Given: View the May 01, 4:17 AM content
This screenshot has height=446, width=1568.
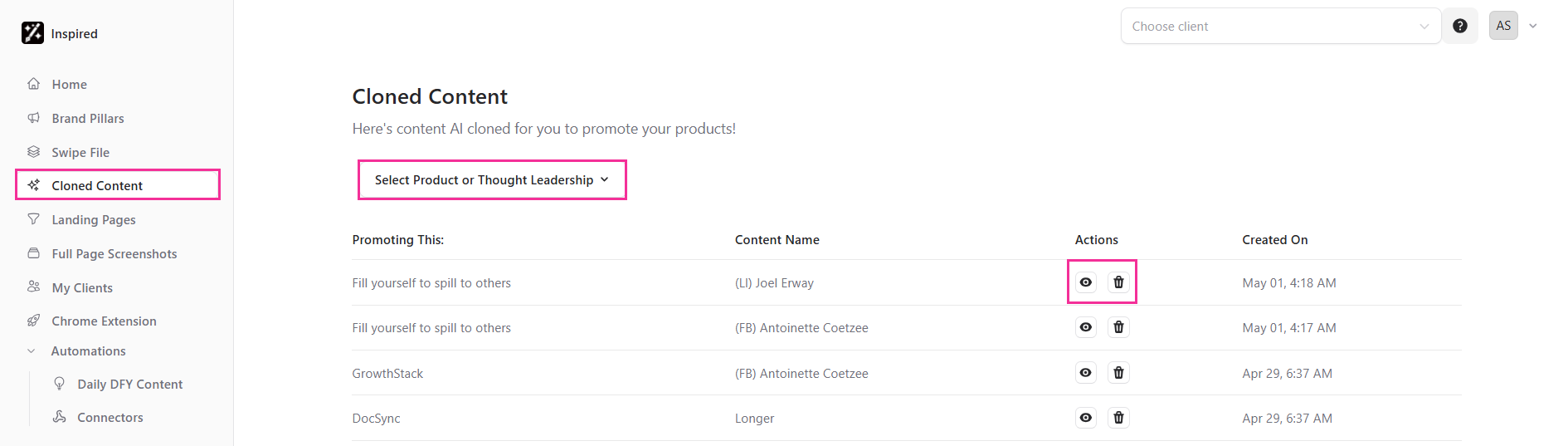Looking at the screenshot, I should [1086, 327].
